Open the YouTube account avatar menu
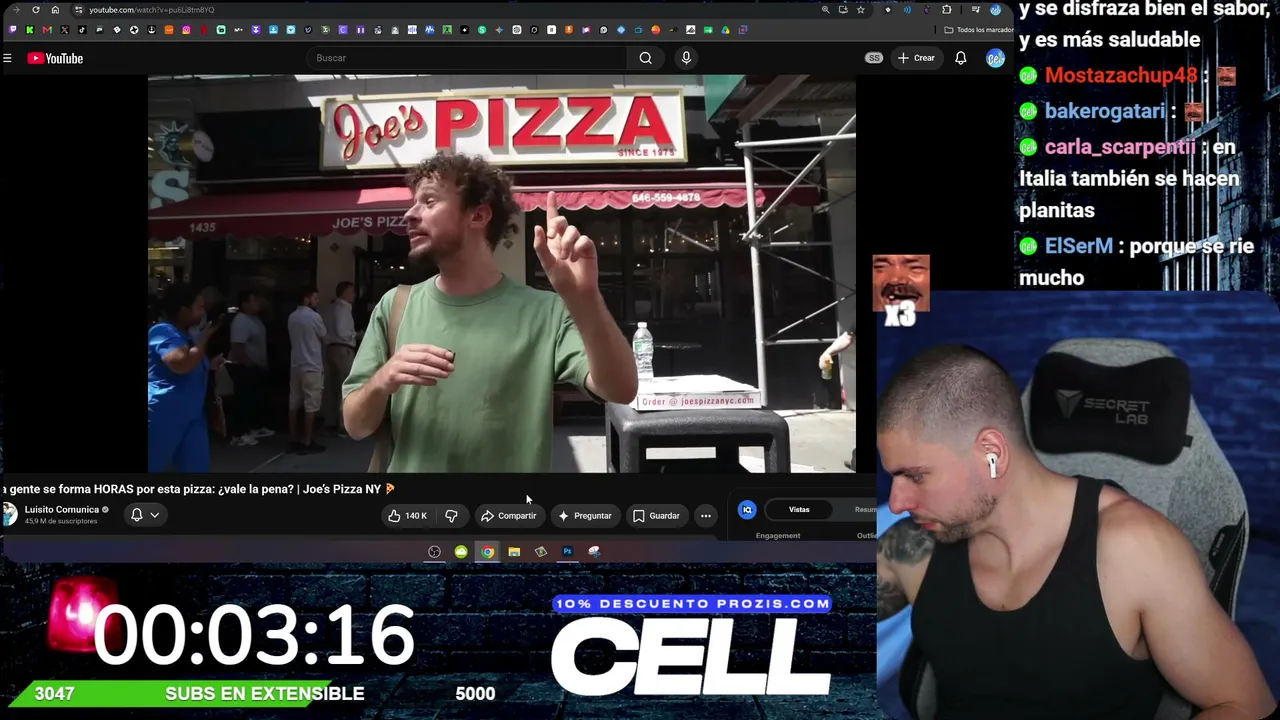The width and height of the screenshot is (1280, 720). pyautogui.click(x=995, y=58)
